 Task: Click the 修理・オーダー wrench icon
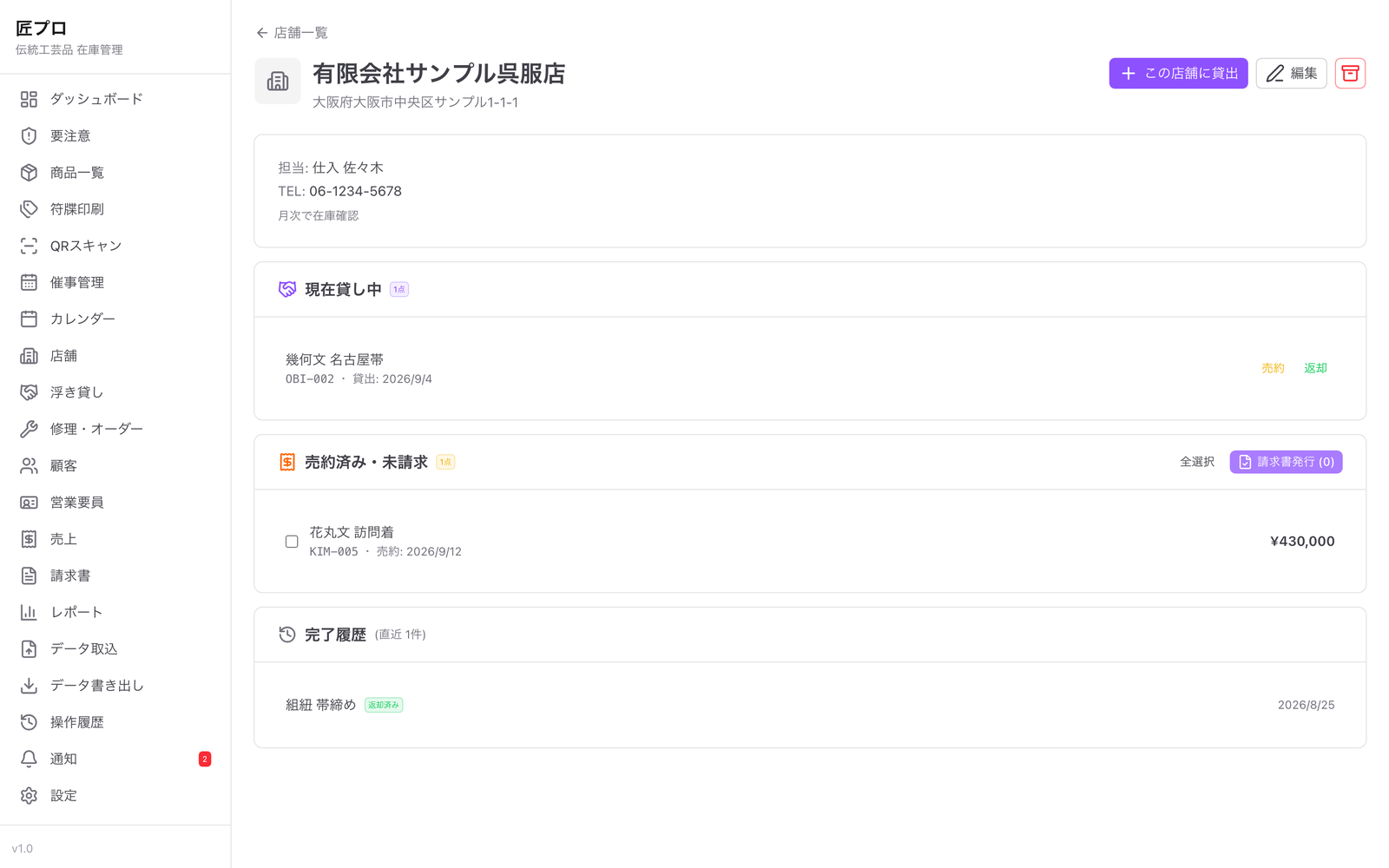click(29, 429)
